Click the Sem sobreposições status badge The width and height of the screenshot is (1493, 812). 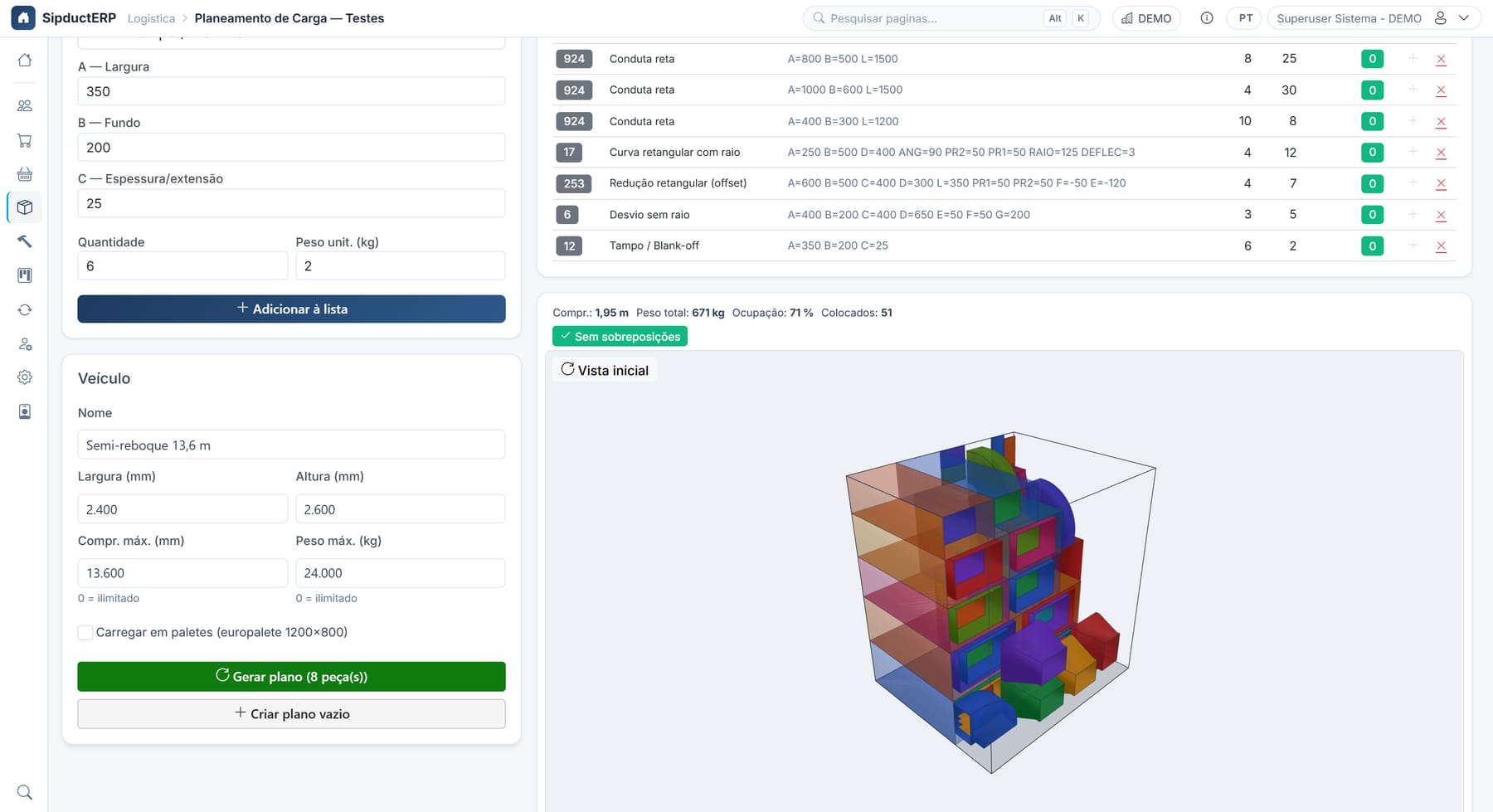620,336
